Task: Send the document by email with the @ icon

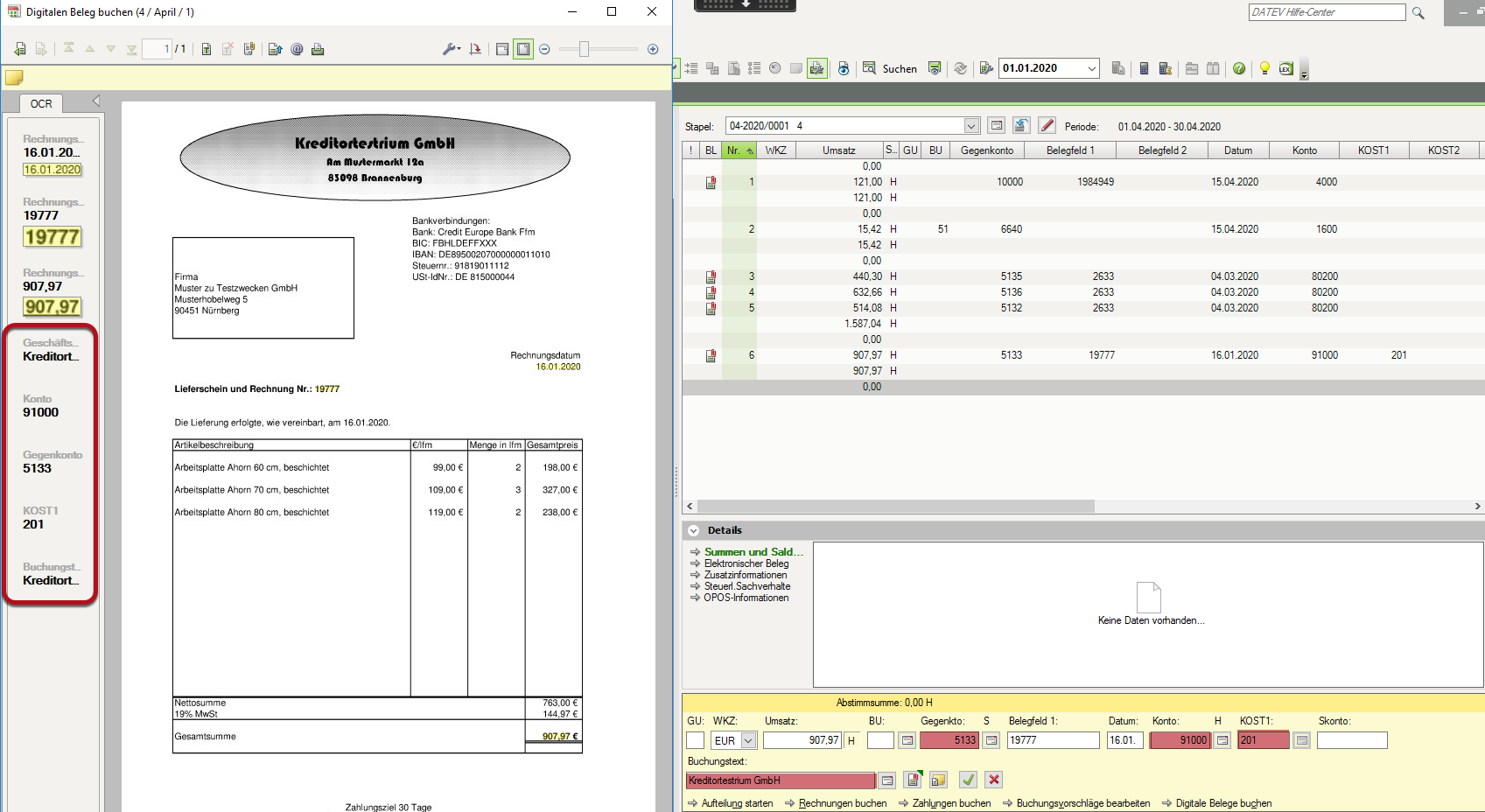Action: [x=297, y=50]
